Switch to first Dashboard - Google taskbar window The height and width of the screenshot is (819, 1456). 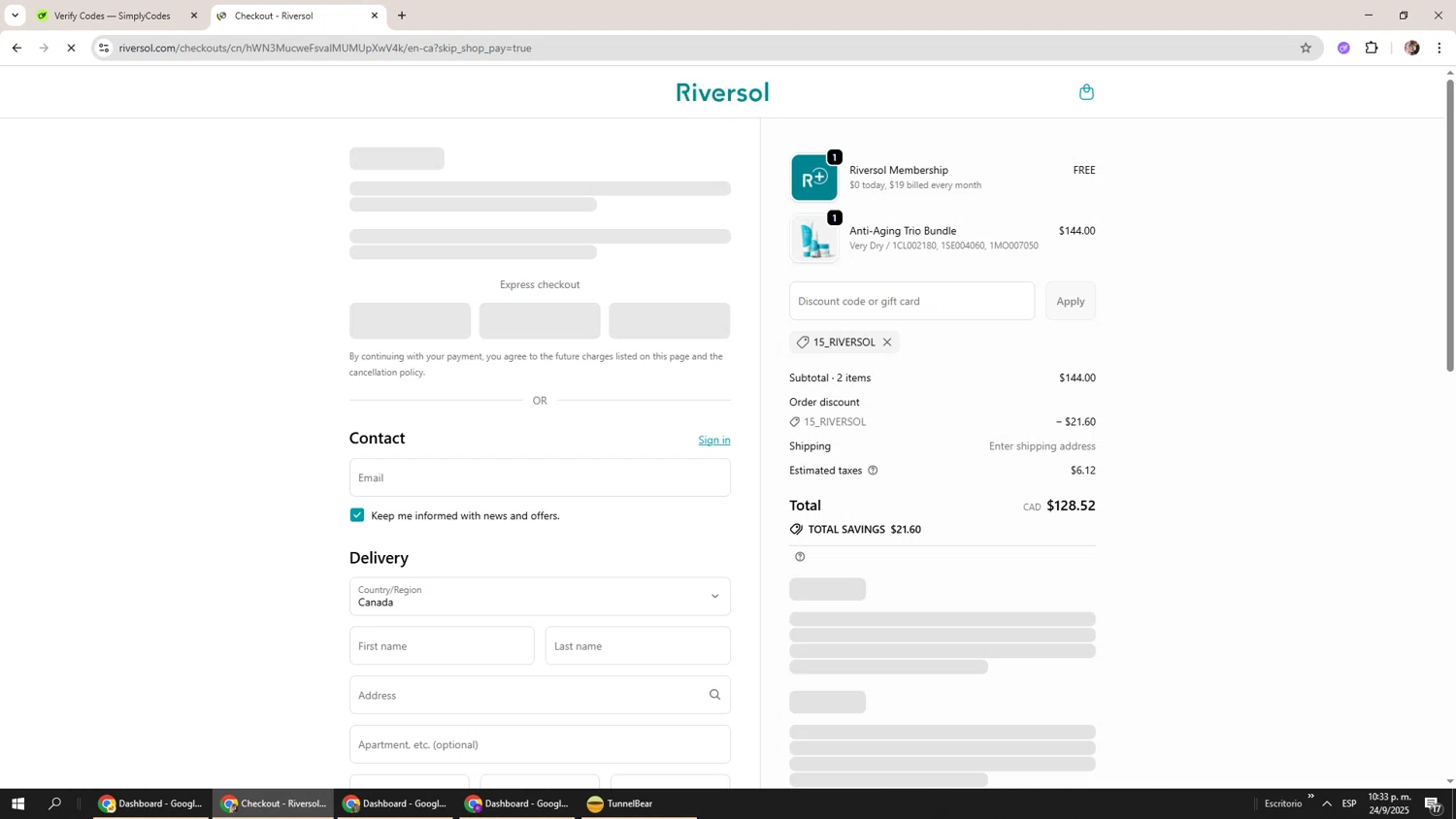pyautogui.click(x=151, y=803)
